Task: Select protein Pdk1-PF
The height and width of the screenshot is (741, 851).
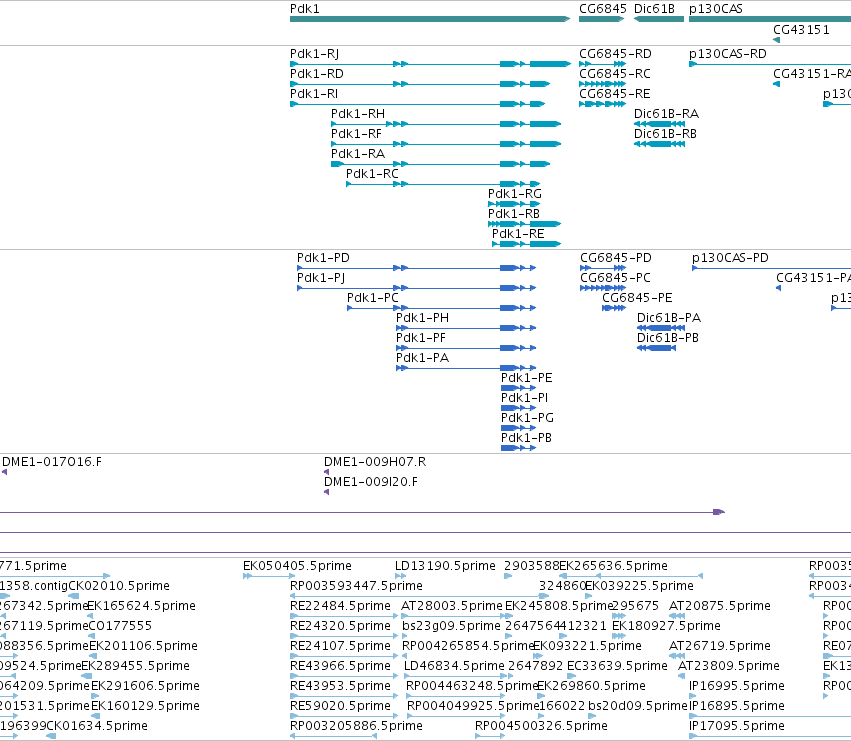Action: pyautogui.click(x=466, y=349)
